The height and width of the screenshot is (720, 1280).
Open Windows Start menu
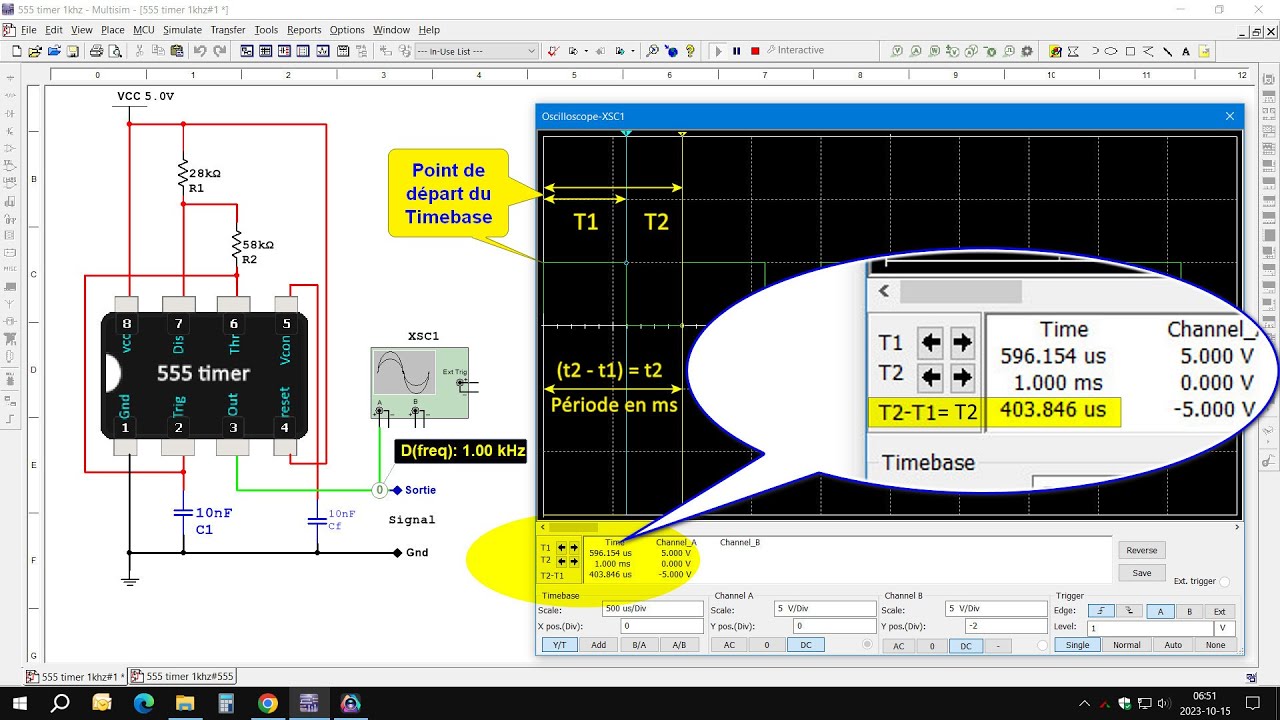(x=19, y=703)
